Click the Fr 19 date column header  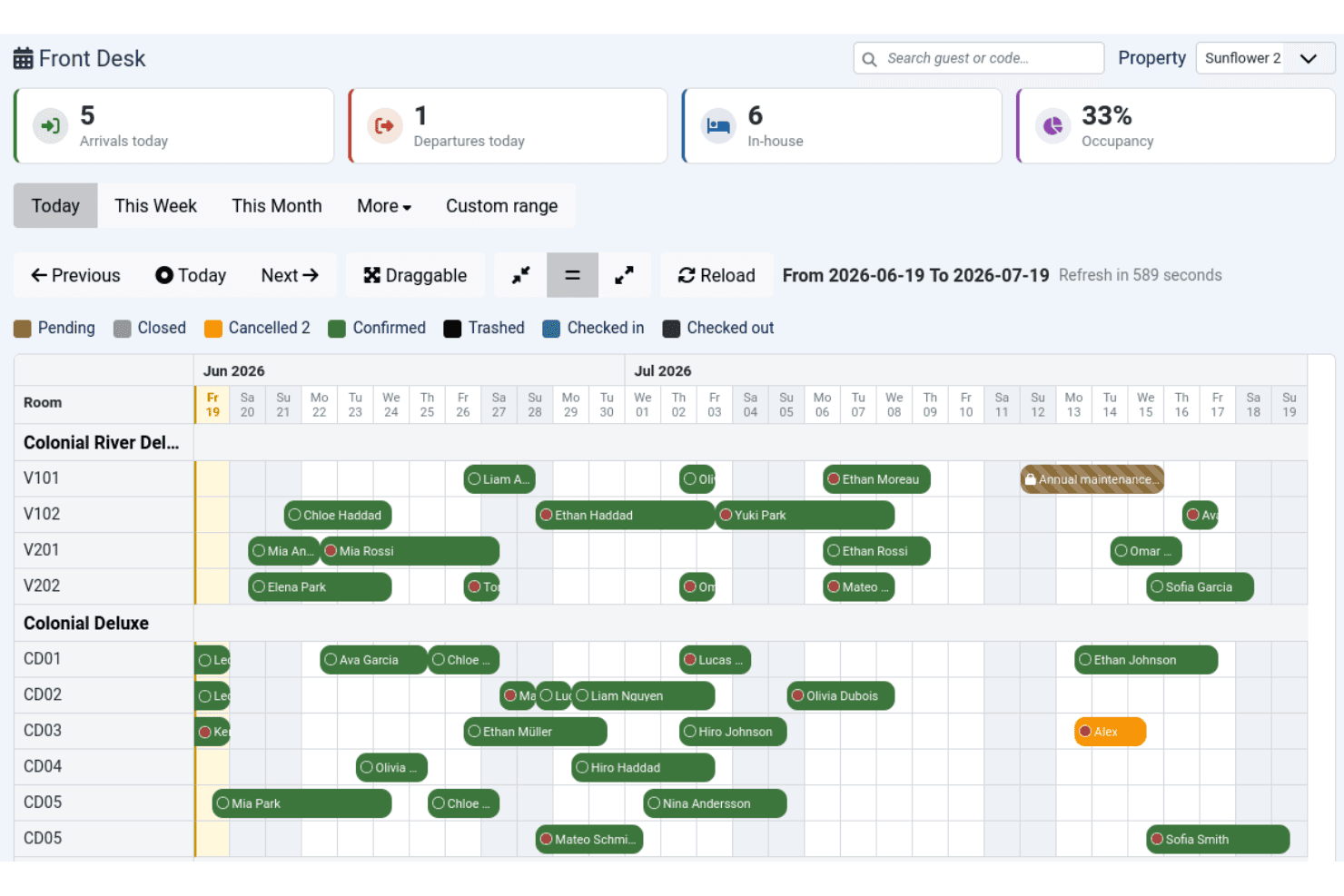212,405
